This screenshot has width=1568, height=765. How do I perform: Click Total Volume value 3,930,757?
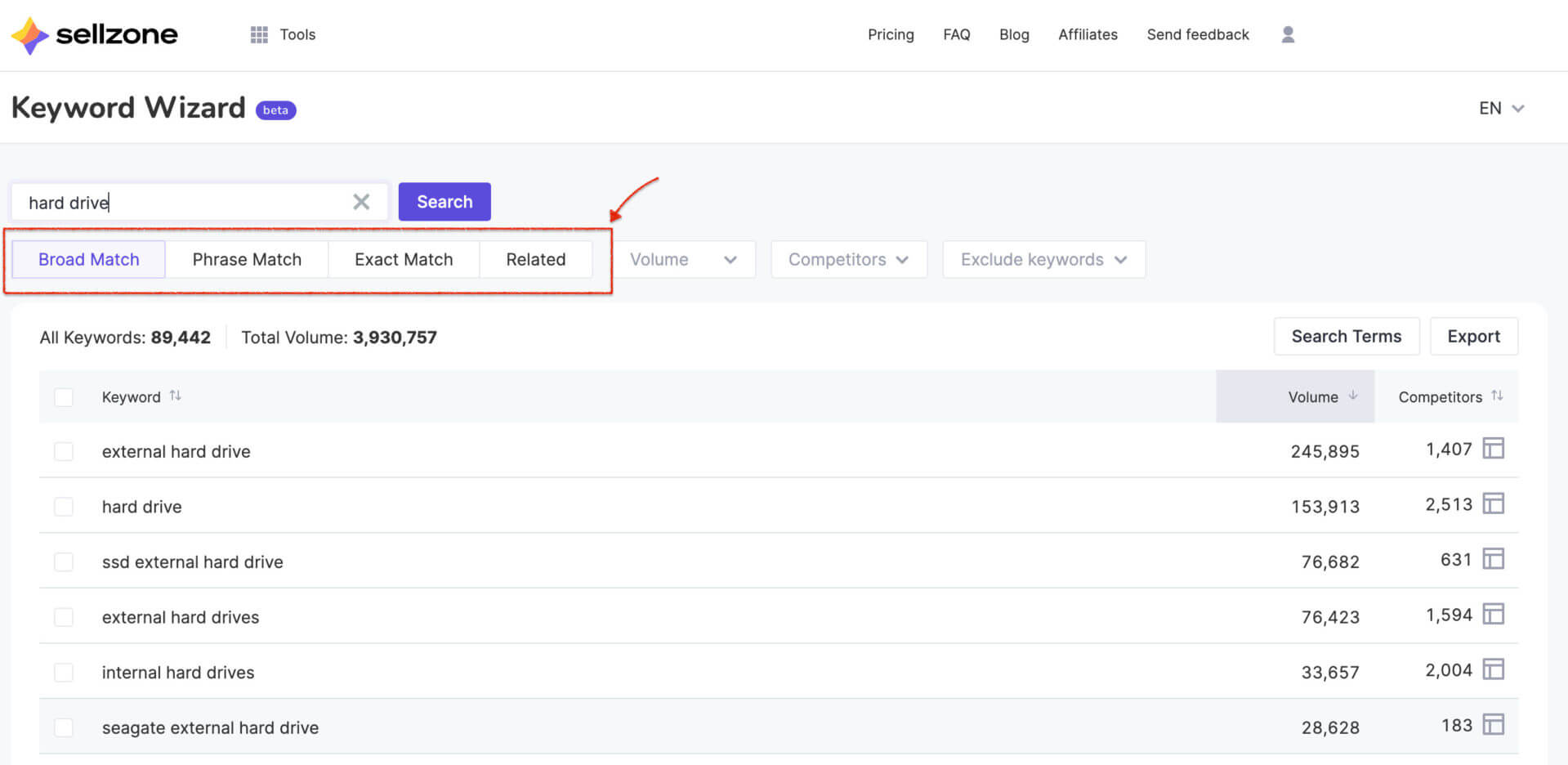tap(395, 337)
